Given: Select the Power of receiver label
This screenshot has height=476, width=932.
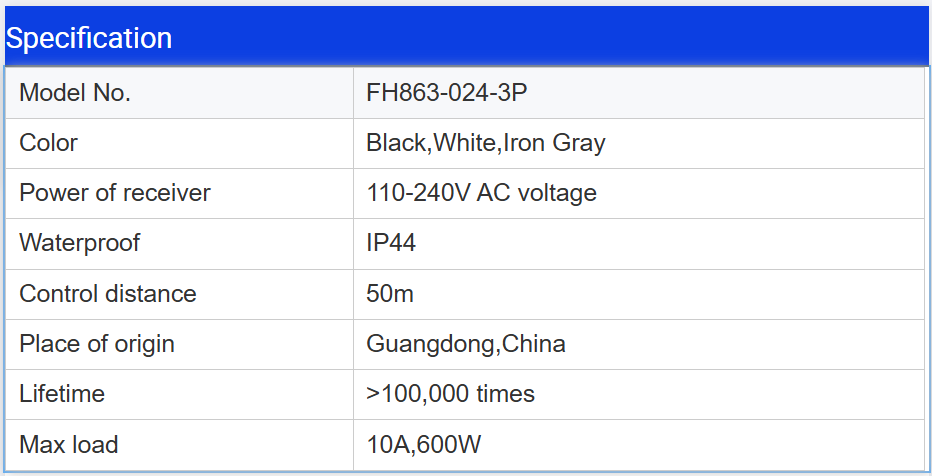Looking at the screenshot, I should [115, 193].
